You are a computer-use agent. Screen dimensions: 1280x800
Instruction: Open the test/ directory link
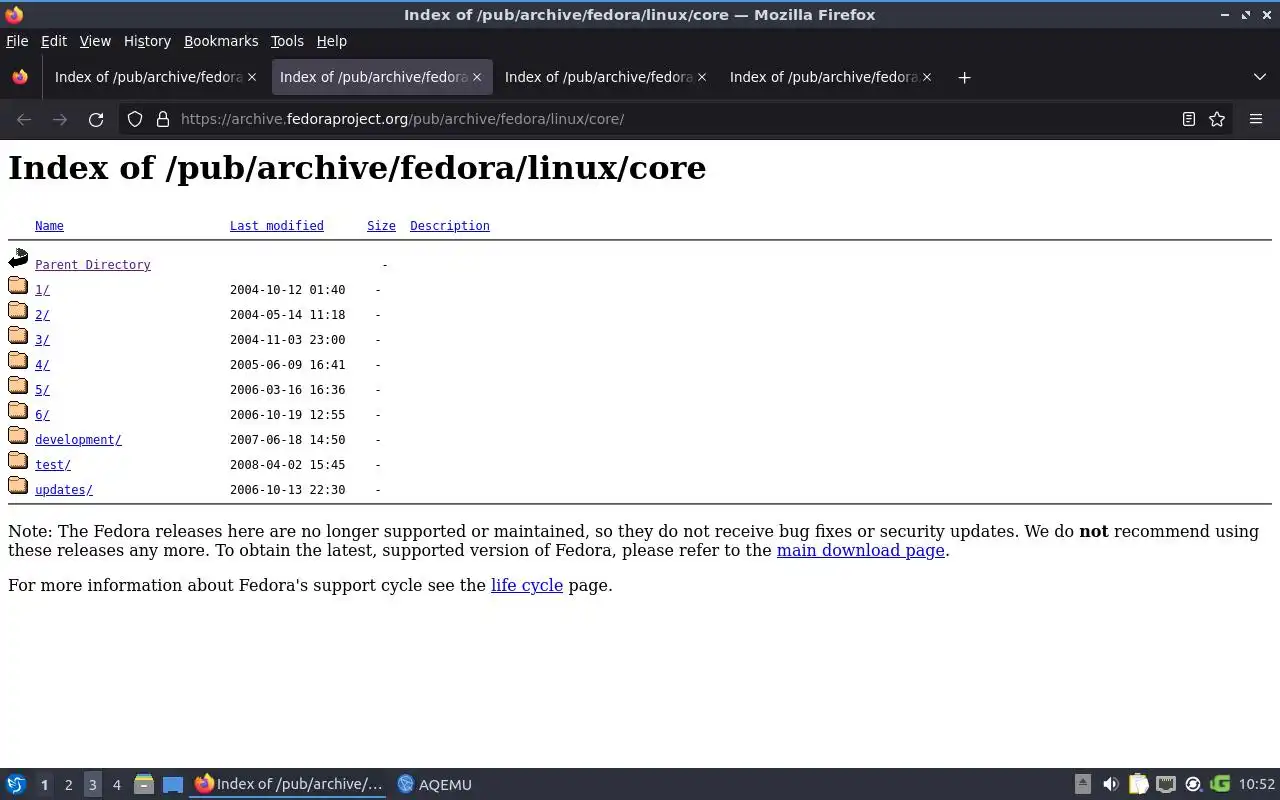click(53, 465)
